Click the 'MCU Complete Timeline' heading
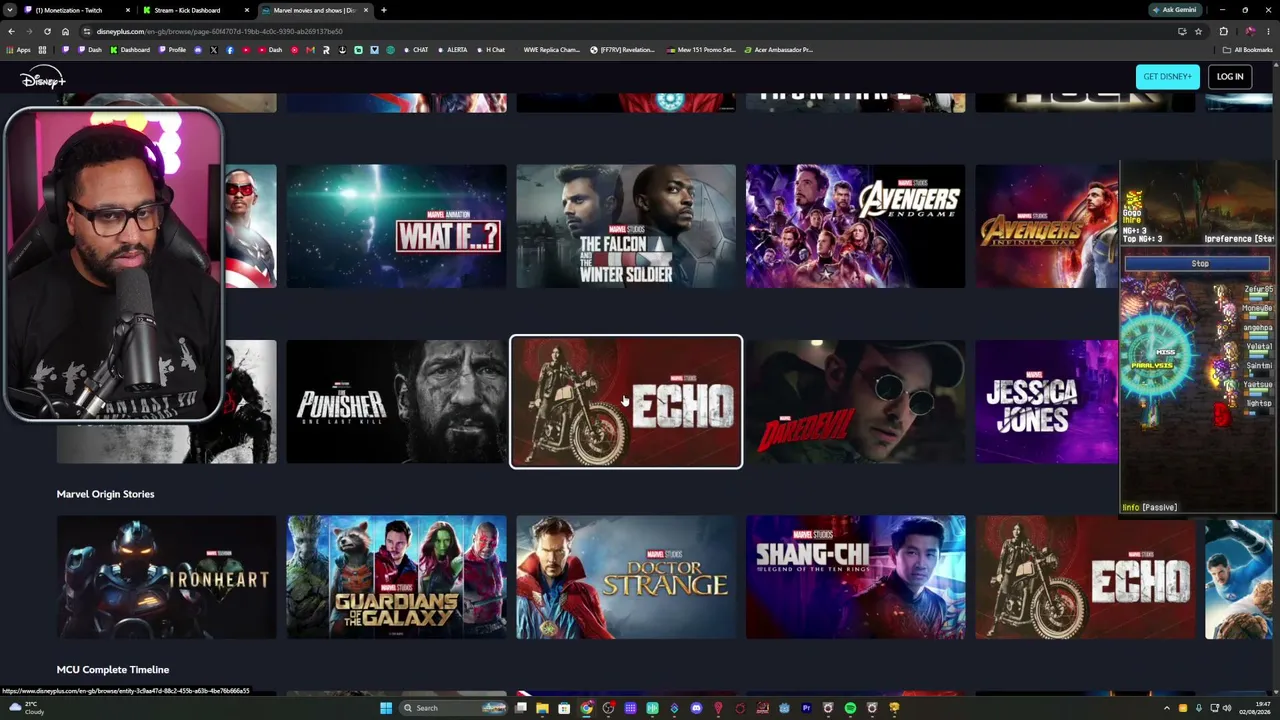The image size is (1280, 720). point(113,670)
